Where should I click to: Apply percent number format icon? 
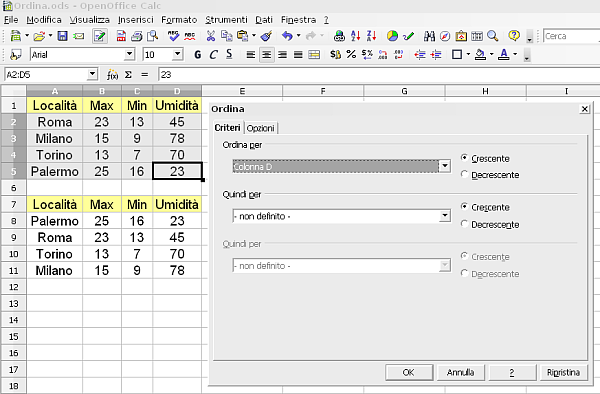[x=351, y=55]
